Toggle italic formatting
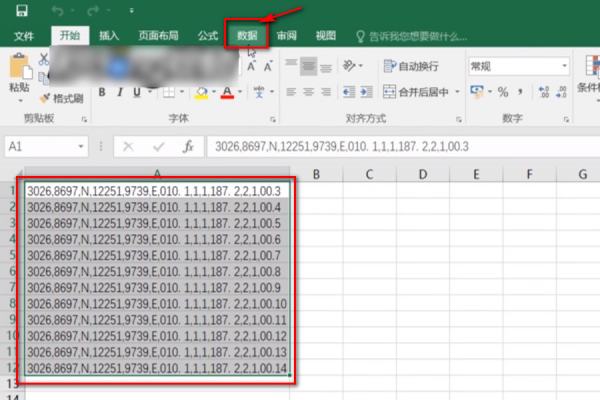The width and height of the screenshot is (600, 400). tap(120, 92)
